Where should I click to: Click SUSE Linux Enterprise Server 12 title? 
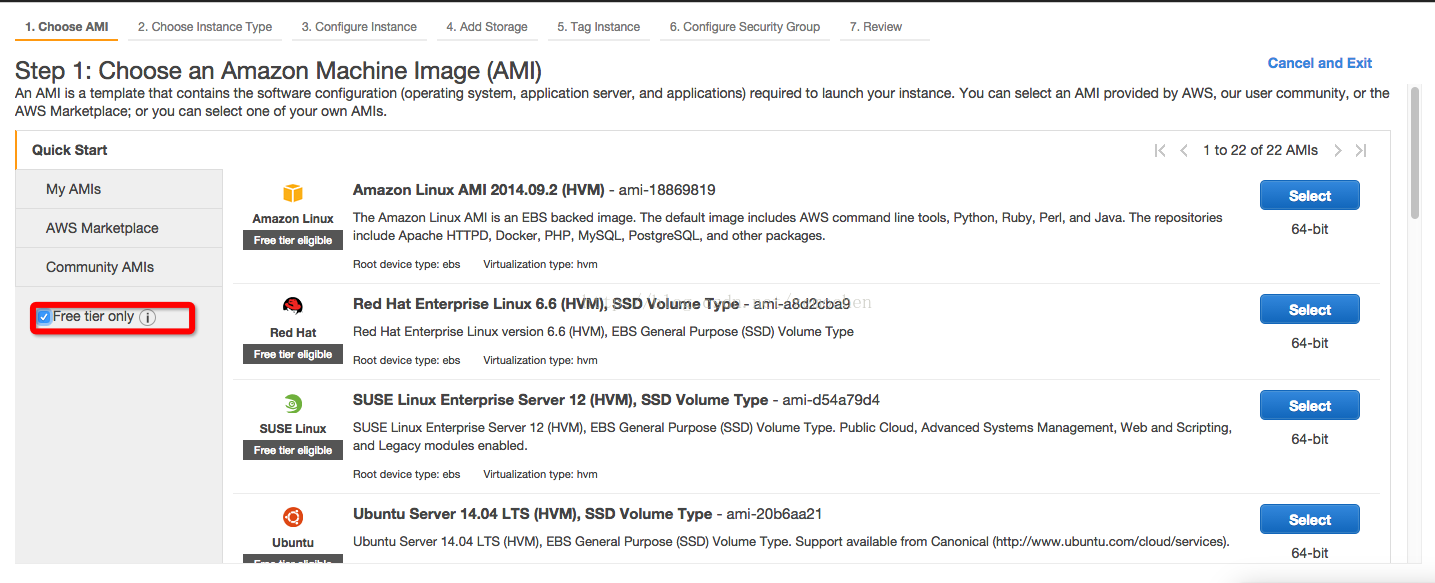pos(560,400)
